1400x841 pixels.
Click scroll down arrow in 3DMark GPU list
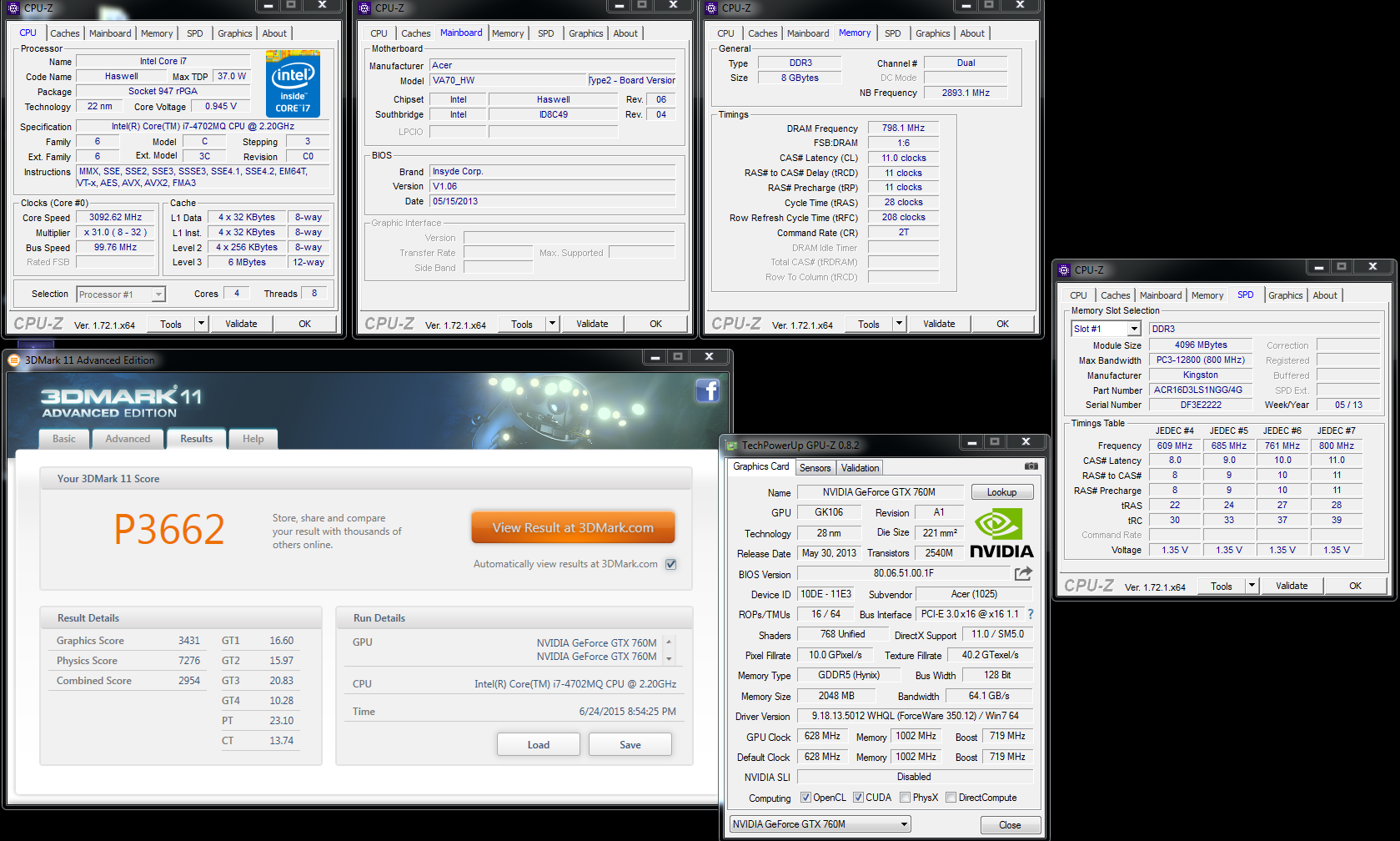point(669,658)
